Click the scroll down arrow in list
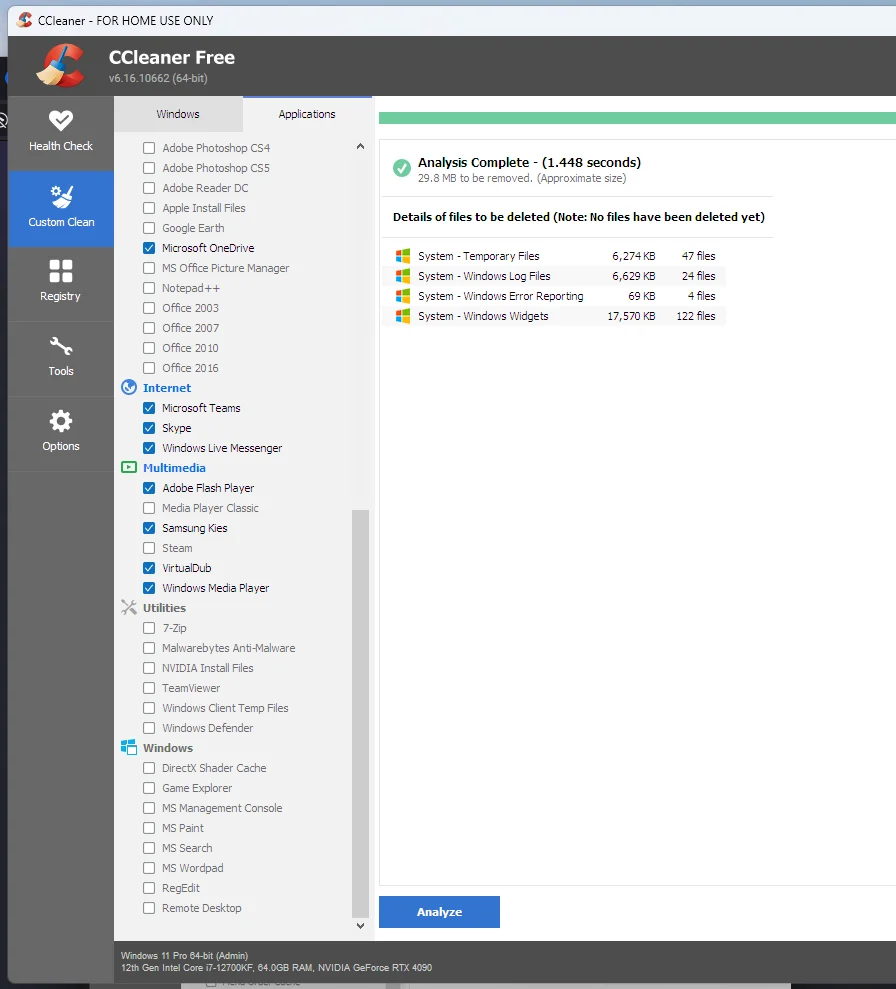 (x=360, y=926)
